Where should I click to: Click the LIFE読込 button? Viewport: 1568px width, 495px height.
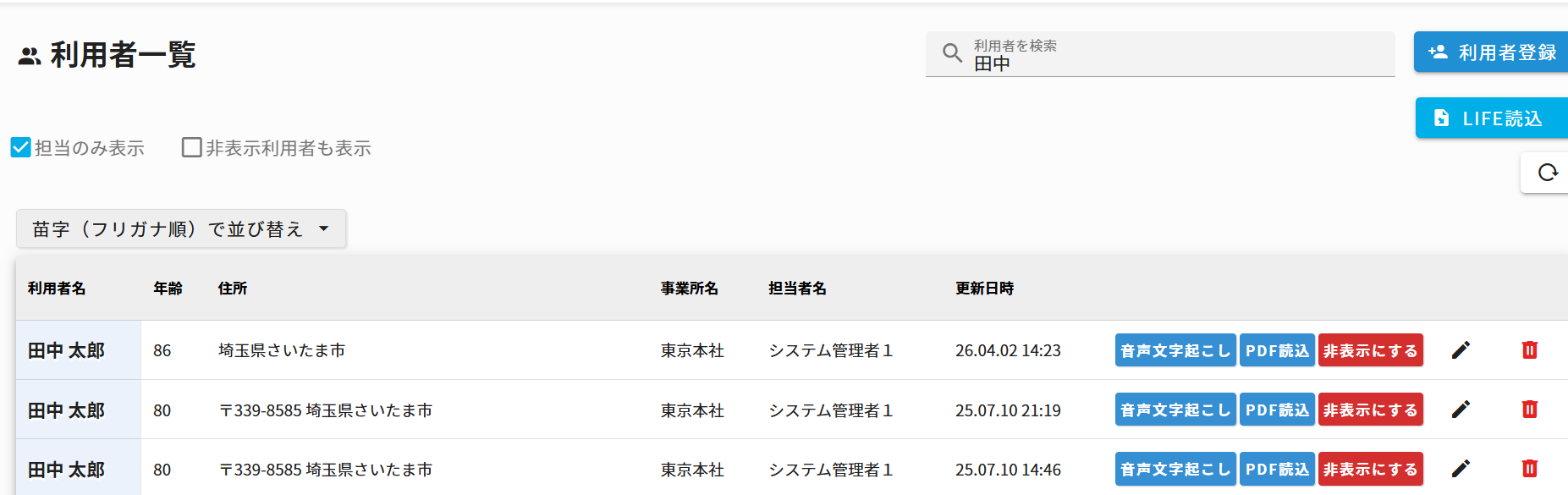pyautogui.click(x=1491, y=118)
